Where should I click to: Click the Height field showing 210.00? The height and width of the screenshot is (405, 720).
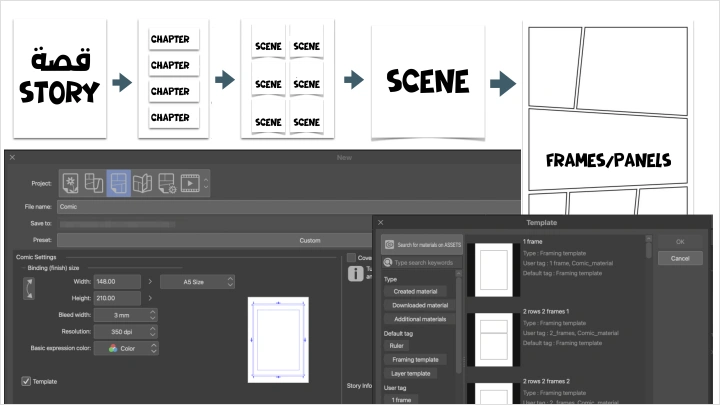[117, 298]
